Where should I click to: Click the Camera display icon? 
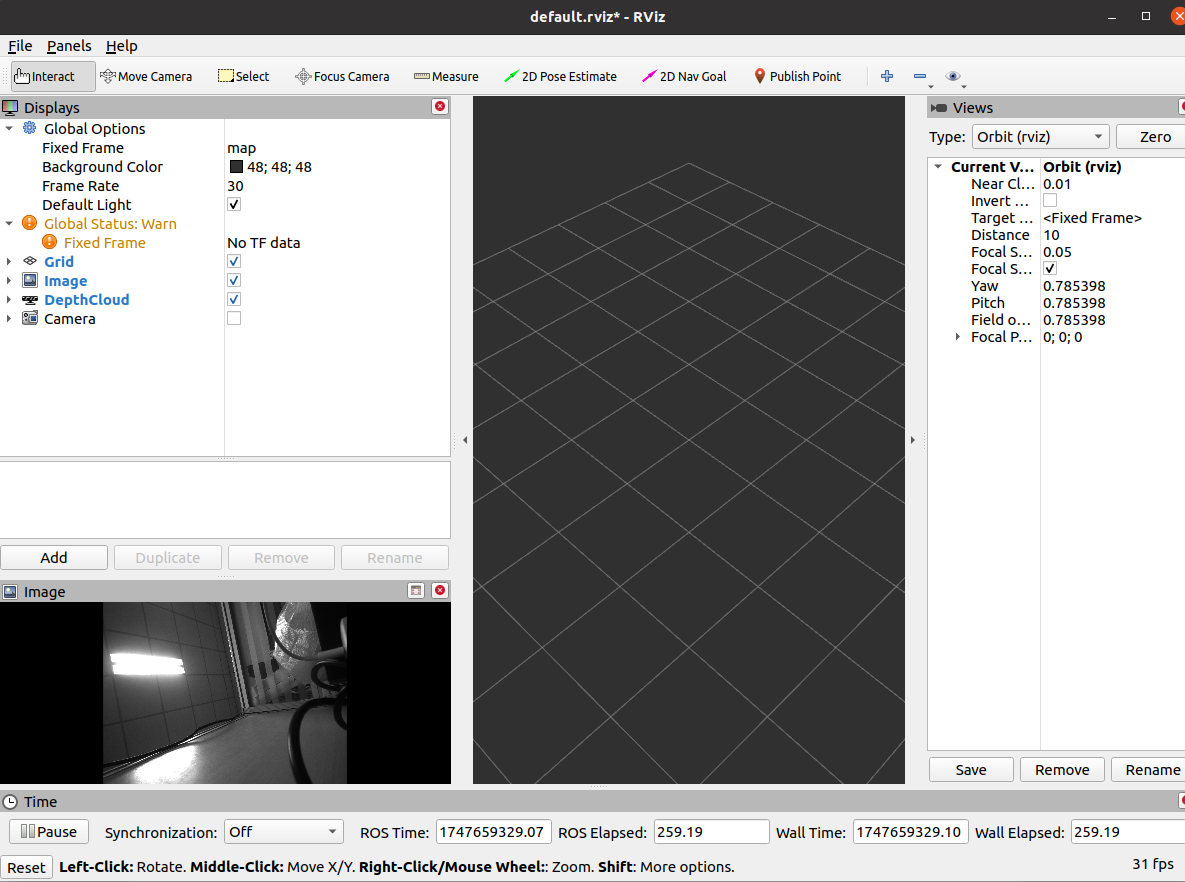29,318
